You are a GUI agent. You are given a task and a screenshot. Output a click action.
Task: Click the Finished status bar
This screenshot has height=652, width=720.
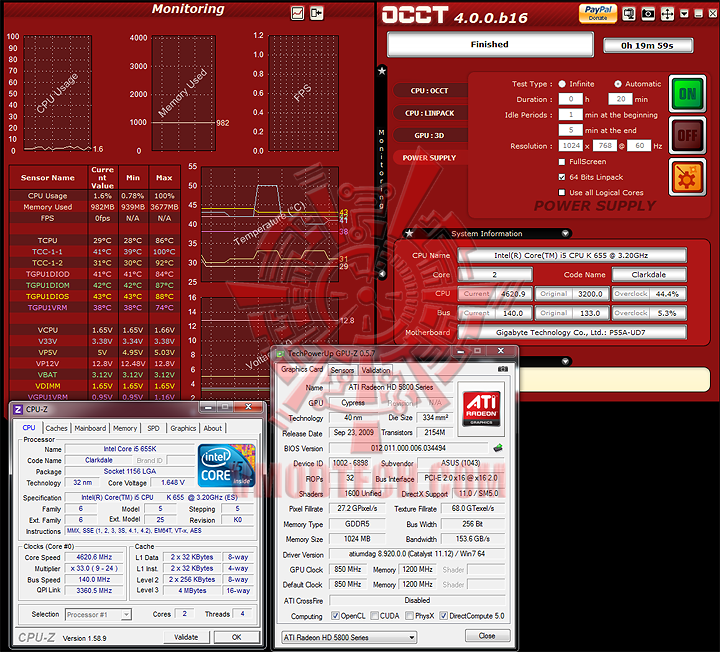(x=490, y=45)
